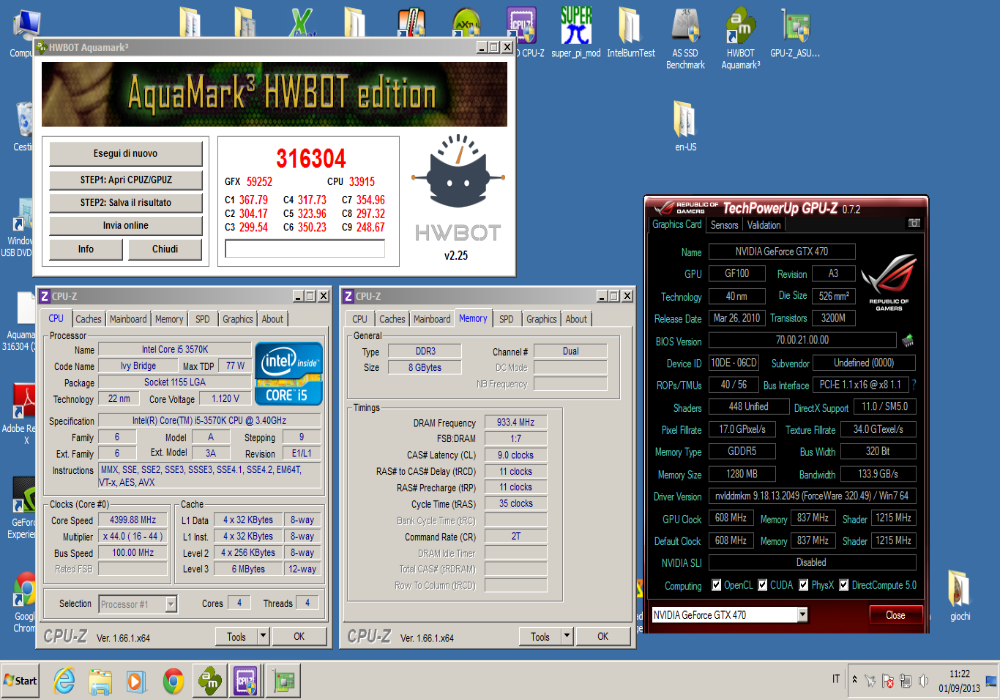The height and width of the screenshot is (700, 1000).
Task: Click the Invia online button
Action: click(x=126, y=226)
